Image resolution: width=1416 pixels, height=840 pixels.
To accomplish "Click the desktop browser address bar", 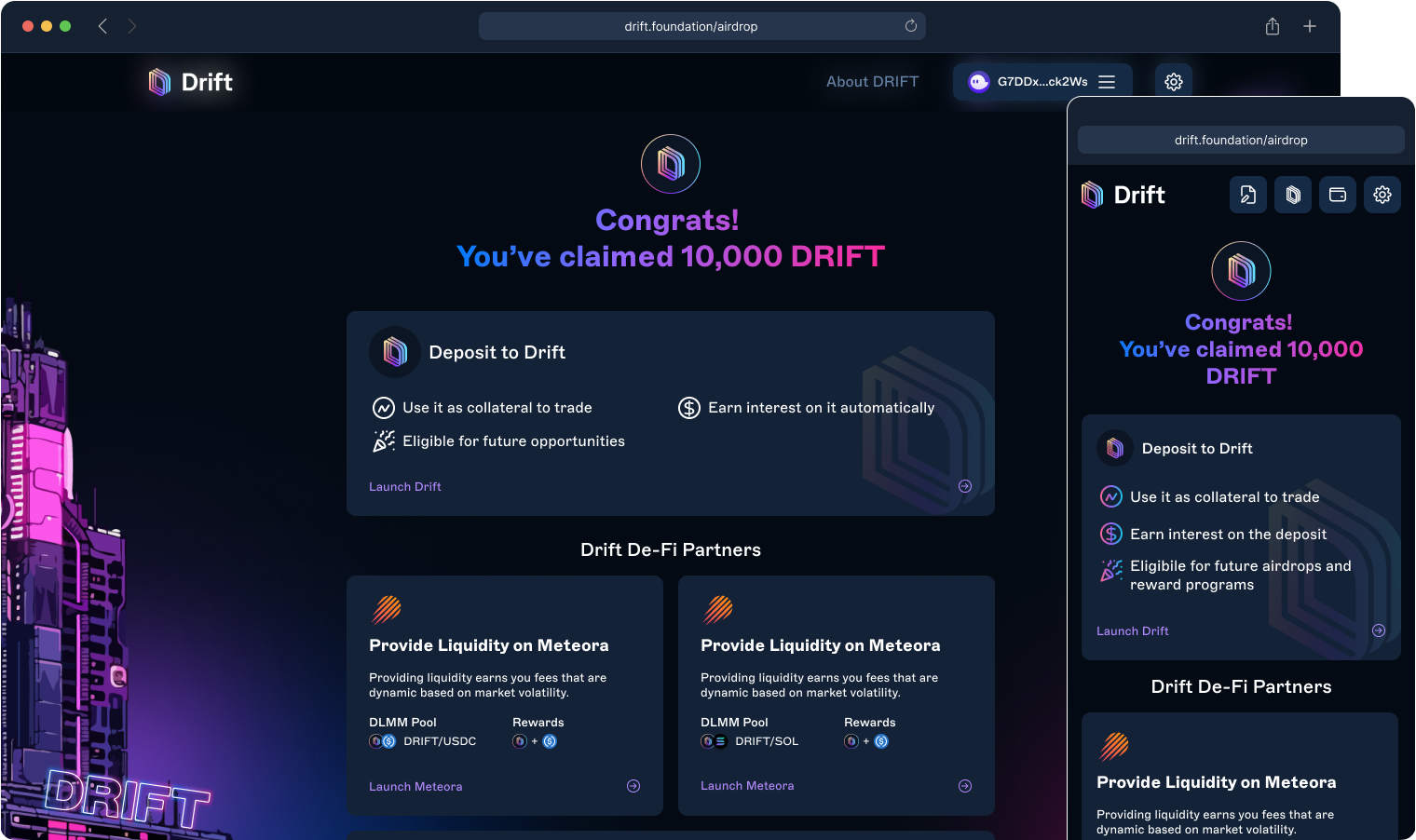I will coord(701,26).
